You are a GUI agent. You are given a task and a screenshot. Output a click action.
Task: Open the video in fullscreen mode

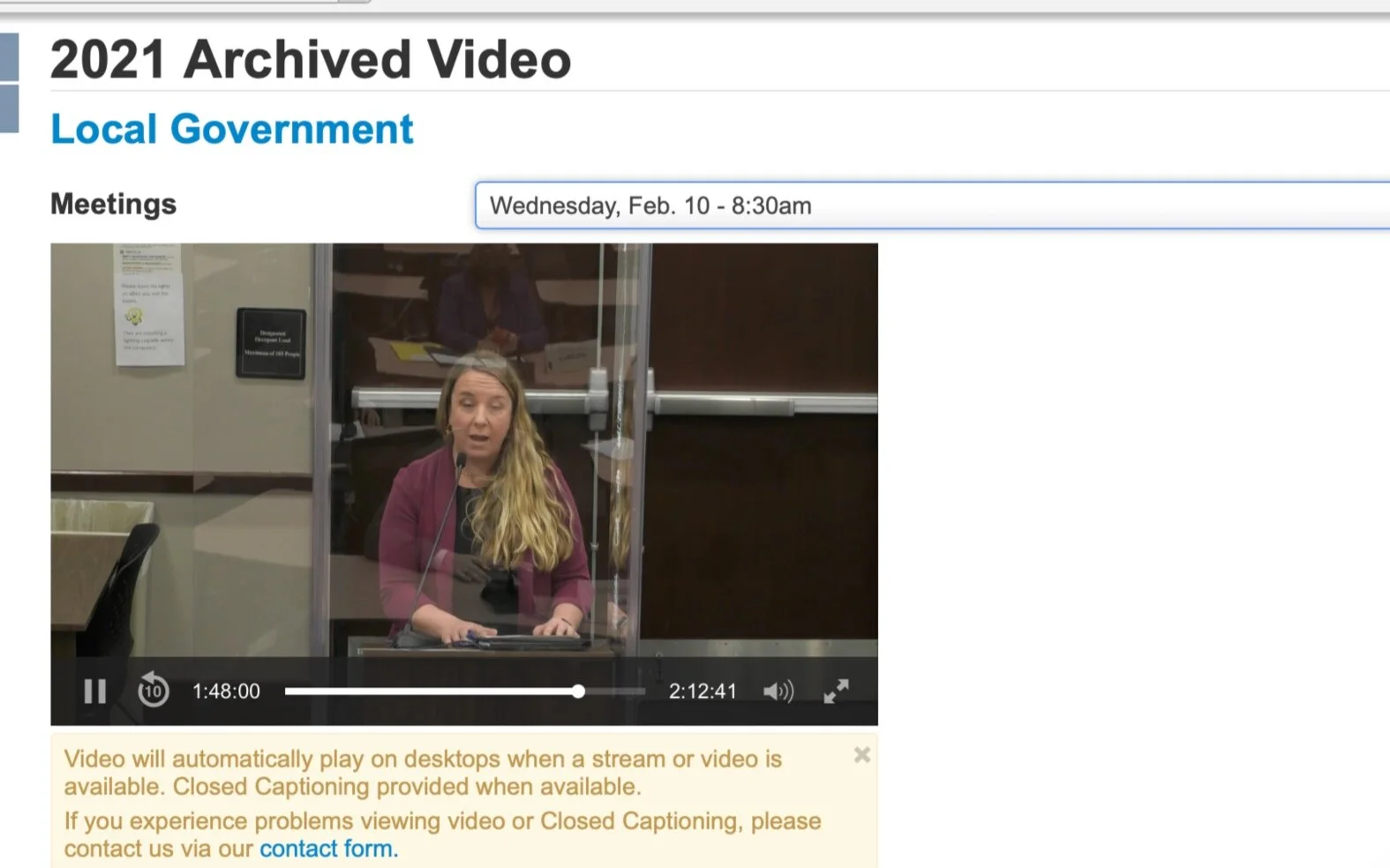pos(836,691)
